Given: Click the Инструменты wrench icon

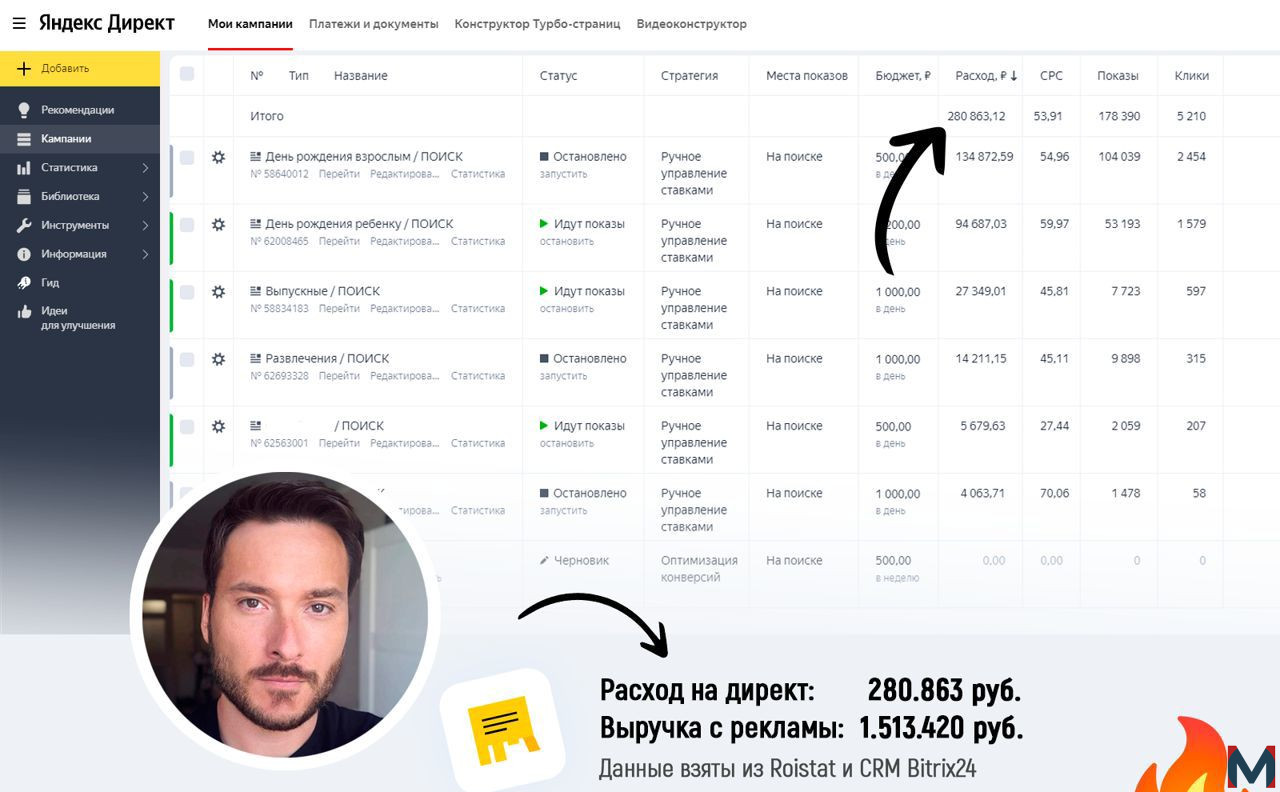Looking at the screenshot, I should pos(24,225).
